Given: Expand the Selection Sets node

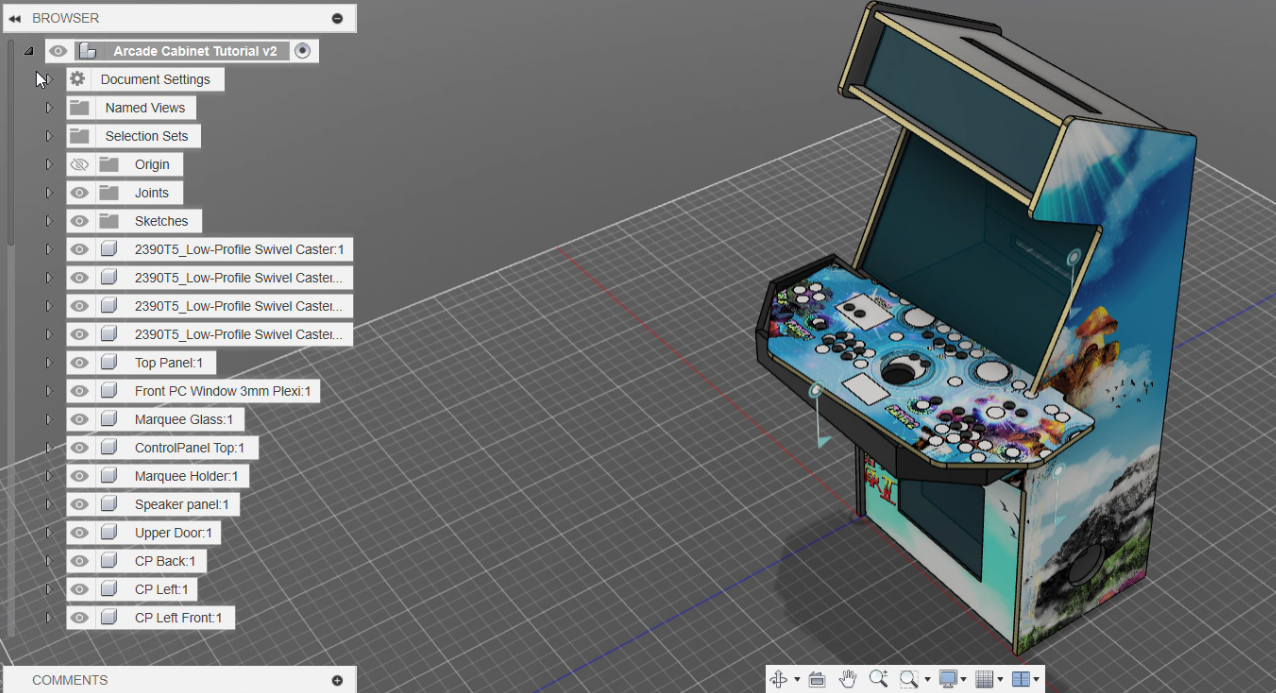Looking at the screenshot, I should point(49,136).
